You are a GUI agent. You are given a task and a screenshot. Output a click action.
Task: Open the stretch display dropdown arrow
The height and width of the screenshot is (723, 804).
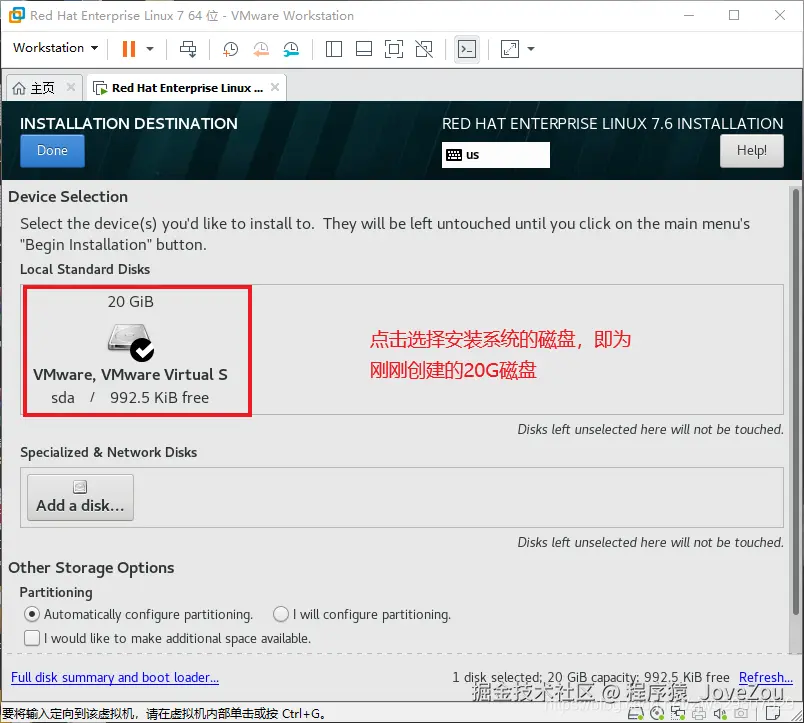[x=531, y=49]
